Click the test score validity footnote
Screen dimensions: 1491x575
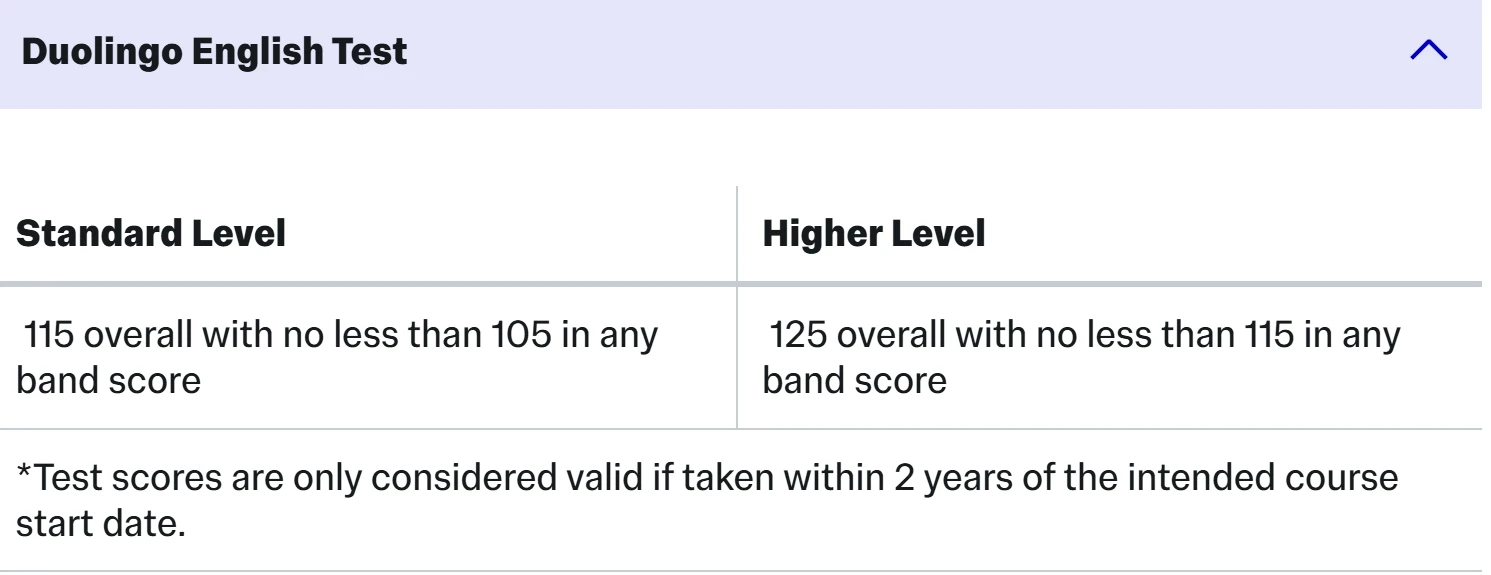point(707,500)
